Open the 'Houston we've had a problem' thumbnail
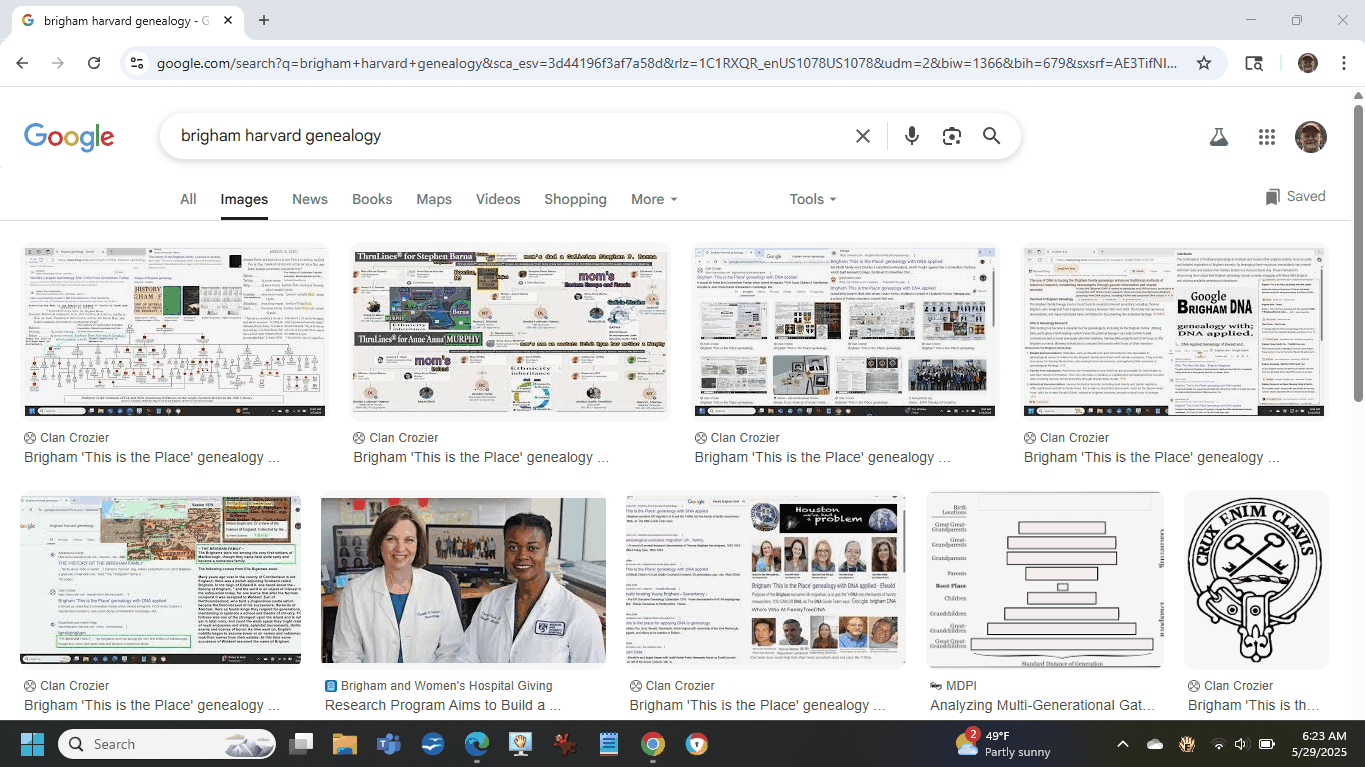The width and height of the screenshot is (1365, 767). 765,579
